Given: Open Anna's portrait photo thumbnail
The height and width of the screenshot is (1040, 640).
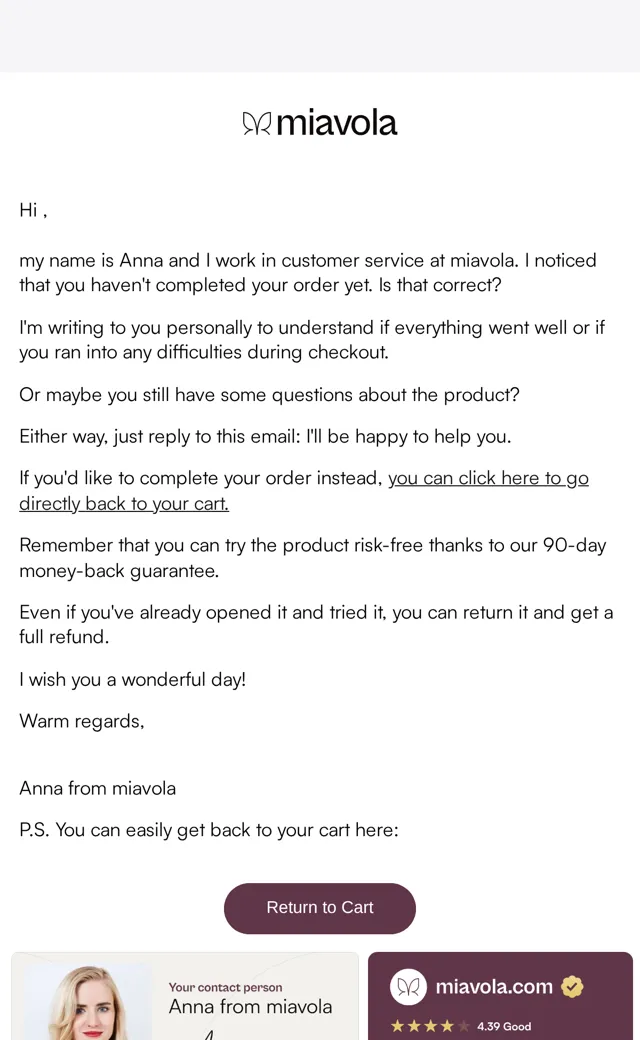Looking at the screenshot, I should pyautogui.click(x=86, y=1002).
